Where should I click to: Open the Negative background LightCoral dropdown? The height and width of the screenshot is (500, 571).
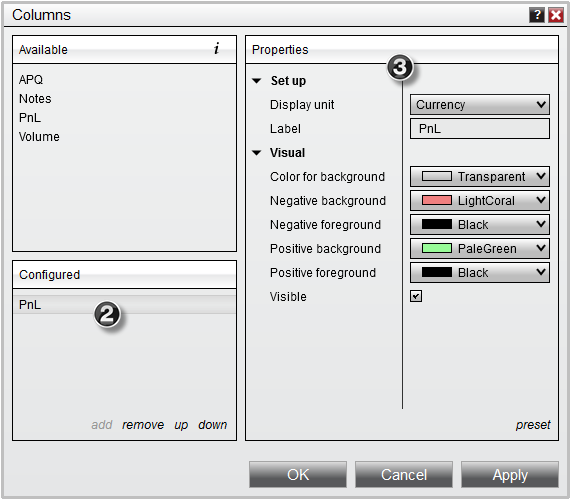(x=480, y=200)
